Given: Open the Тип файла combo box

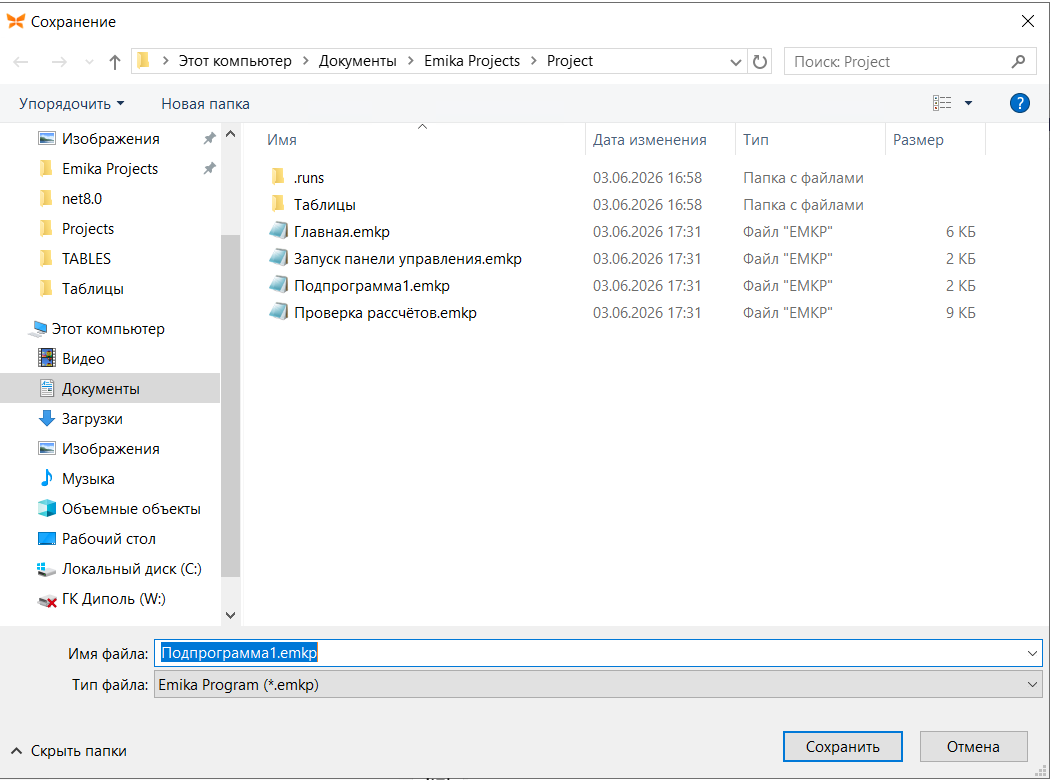Looking at the screenshot, I should coord(598,684).
